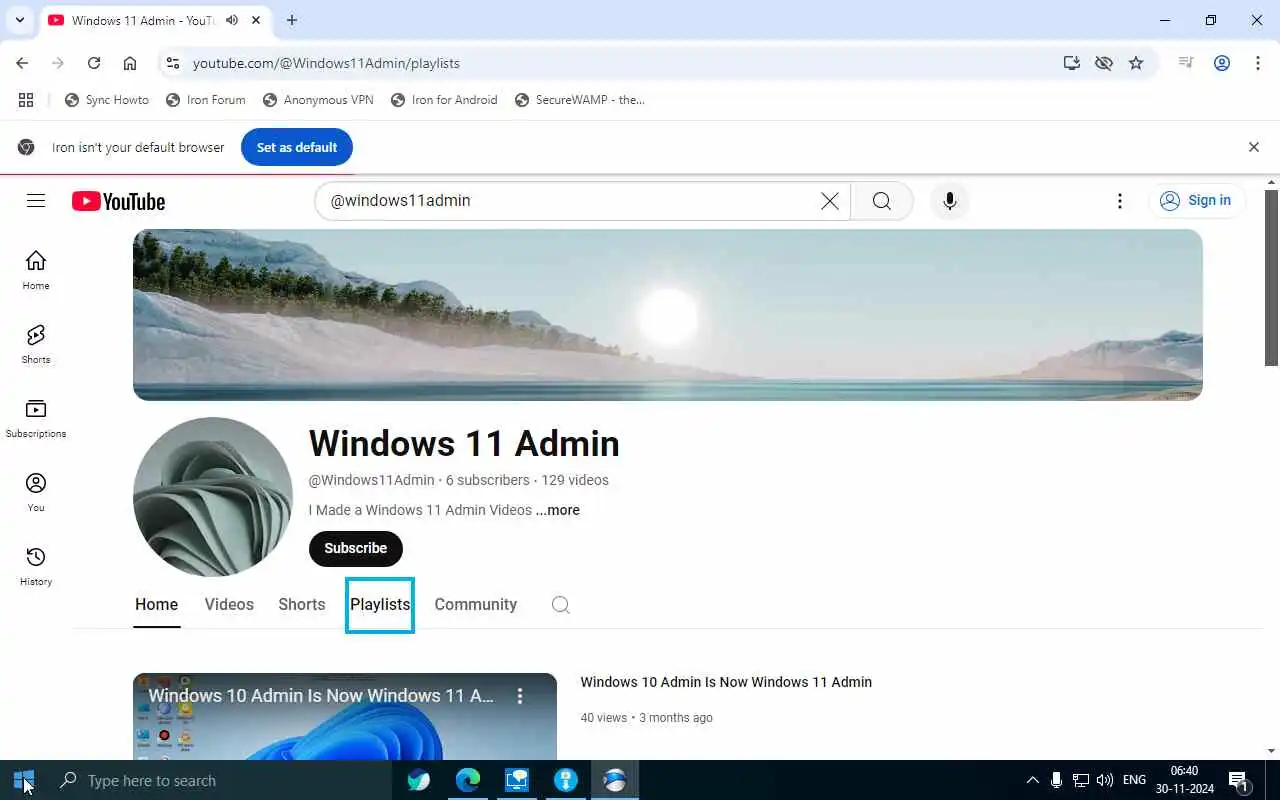1280x800 pixels.
Task: Bookmark this page with star icon
Action: coord(1136,63)
